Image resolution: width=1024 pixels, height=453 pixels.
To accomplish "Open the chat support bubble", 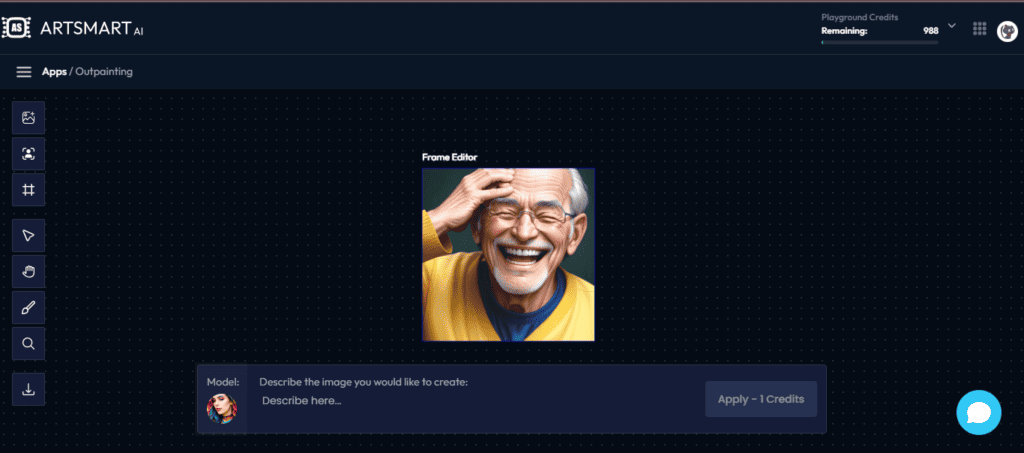I will [979, 413].
